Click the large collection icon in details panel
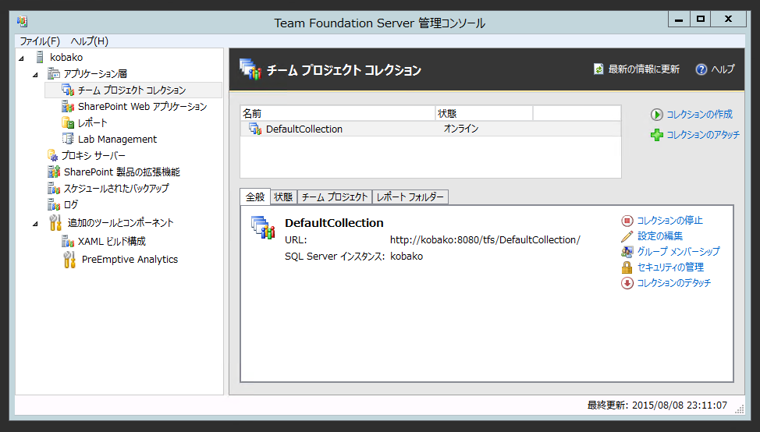Viewport: 760px width, 432px height. point(263,228)
